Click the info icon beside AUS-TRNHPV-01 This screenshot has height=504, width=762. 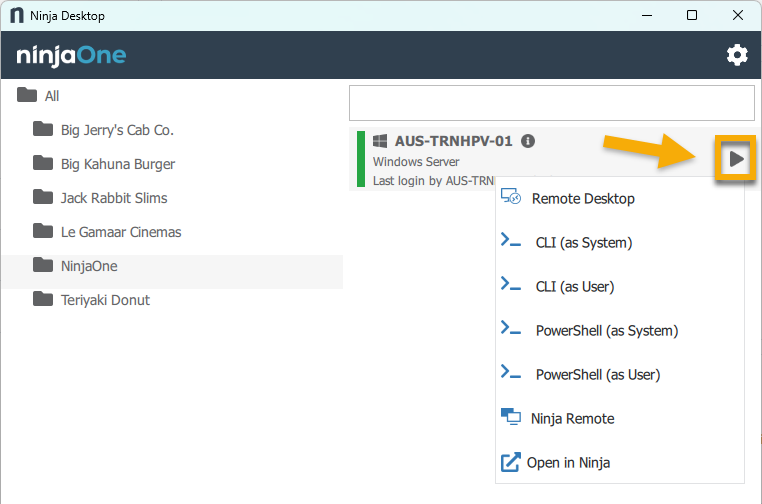tap(528, 141)
